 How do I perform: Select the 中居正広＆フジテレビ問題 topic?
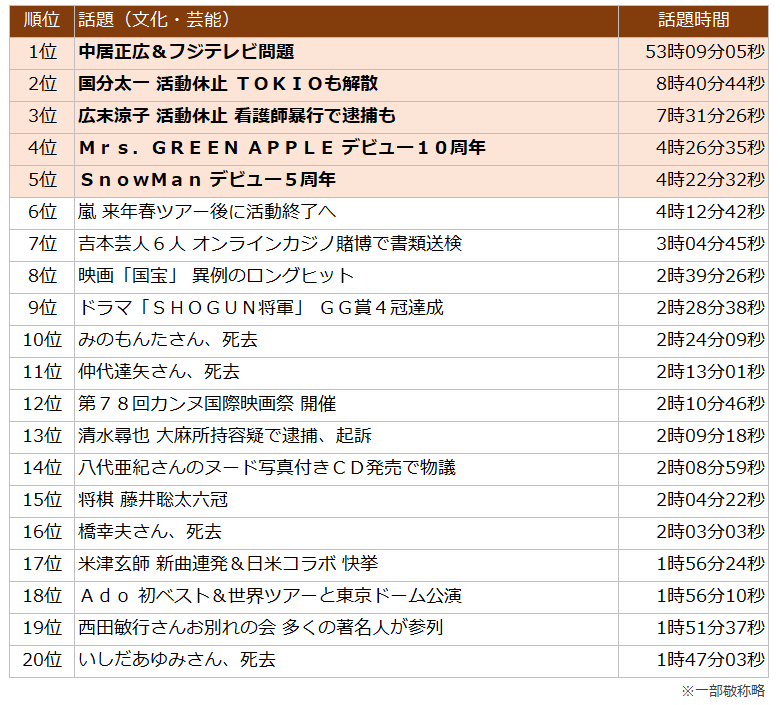[x=186, y=52]
